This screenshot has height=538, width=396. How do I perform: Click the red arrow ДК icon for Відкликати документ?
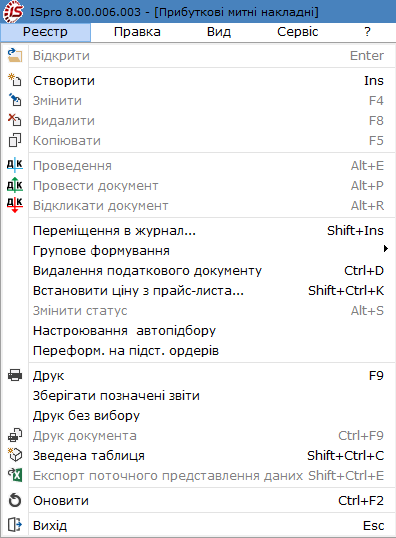pos(15,205)
